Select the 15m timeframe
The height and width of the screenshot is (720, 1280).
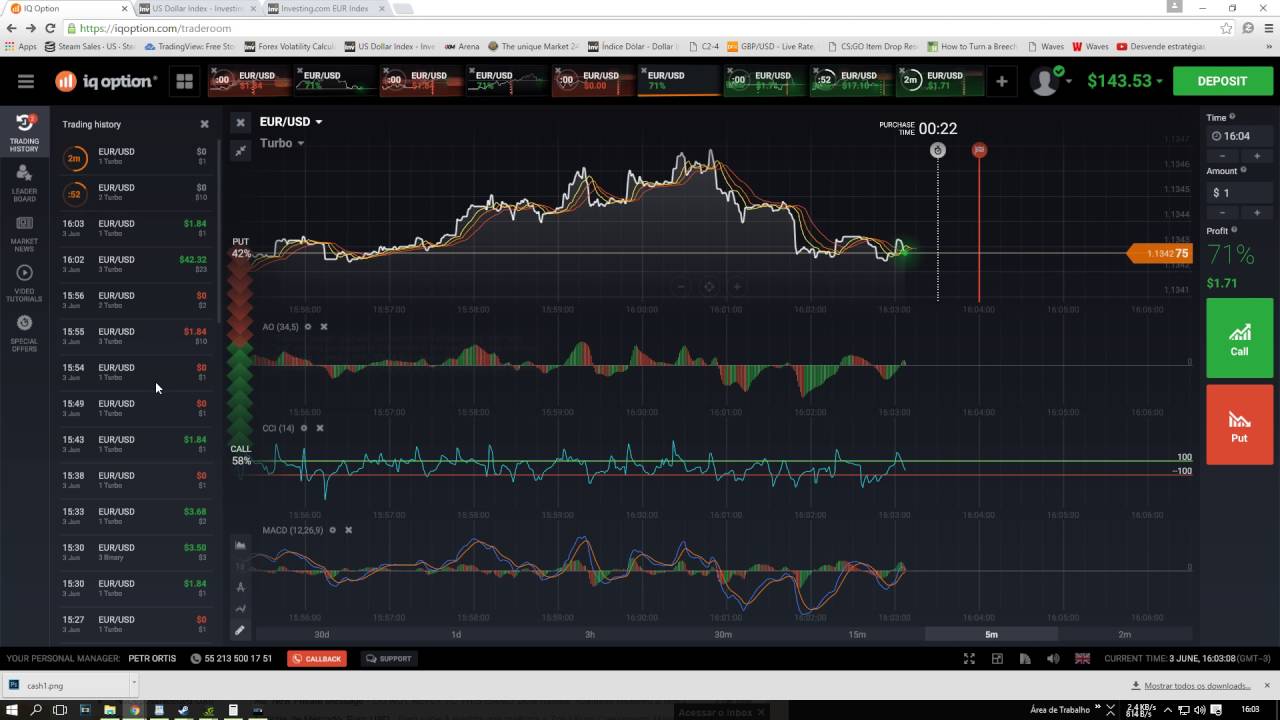[857, 634]
